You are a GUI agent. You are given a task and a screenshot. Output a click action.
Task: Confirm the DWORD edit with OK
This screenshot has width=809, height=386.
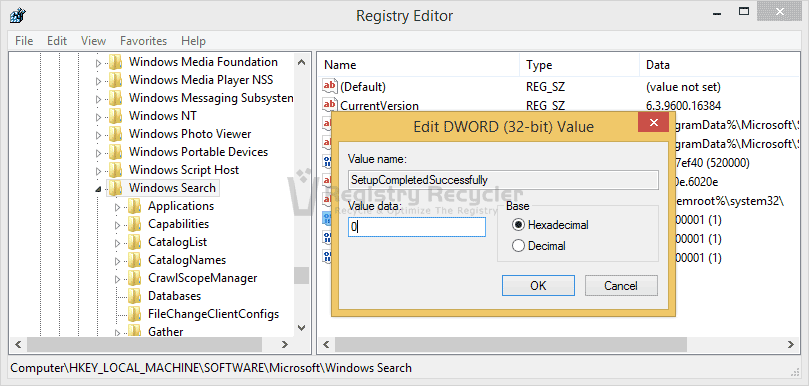538,285
